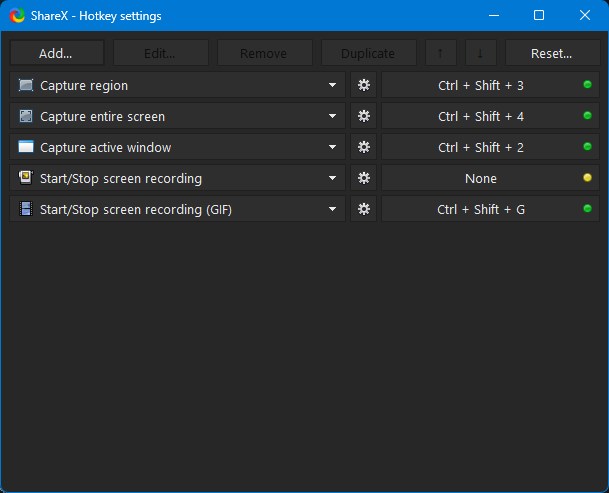Select the Ctrl + Shift + 4 hotkey field
The image size is (609, 493).
(491, 116)
